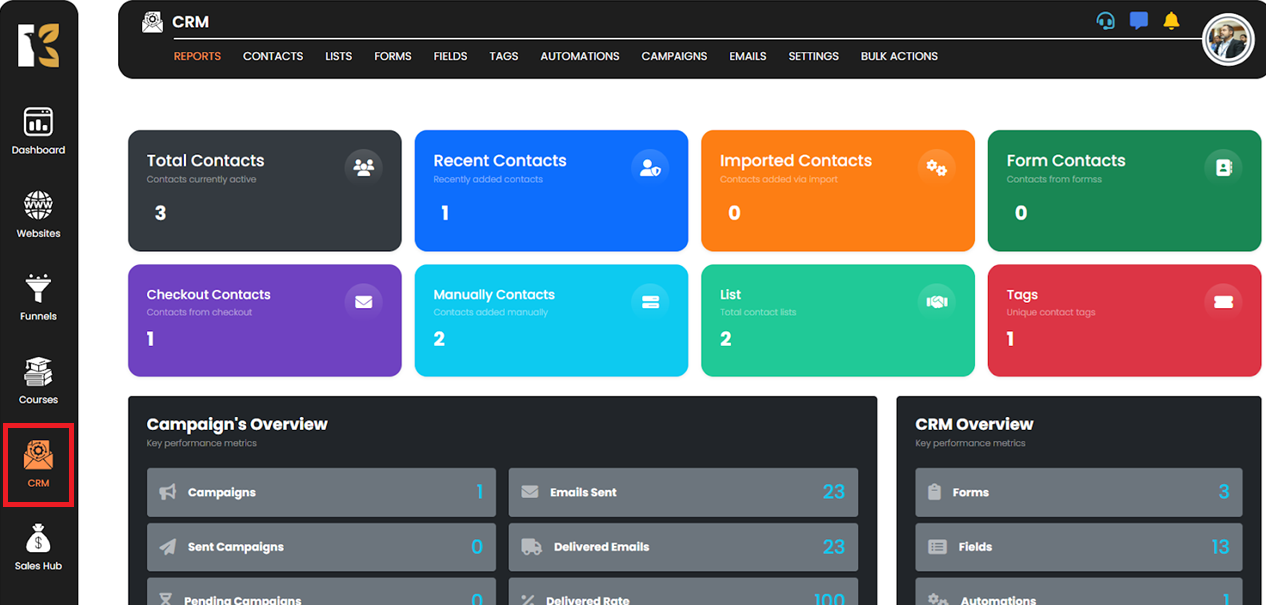Switch to the Contacts tab
The width and height of the screenshot is (1266, 605).
pyautogui.click(x=272, y=56)
